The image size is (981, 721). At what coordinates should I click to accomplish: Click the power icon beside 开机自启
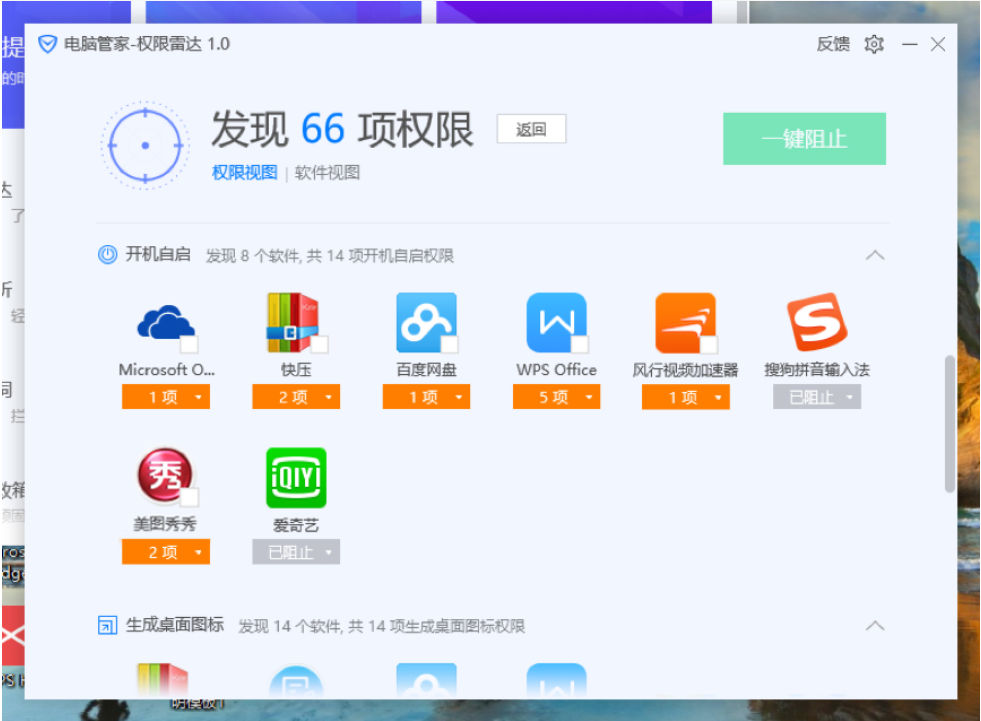108,255
